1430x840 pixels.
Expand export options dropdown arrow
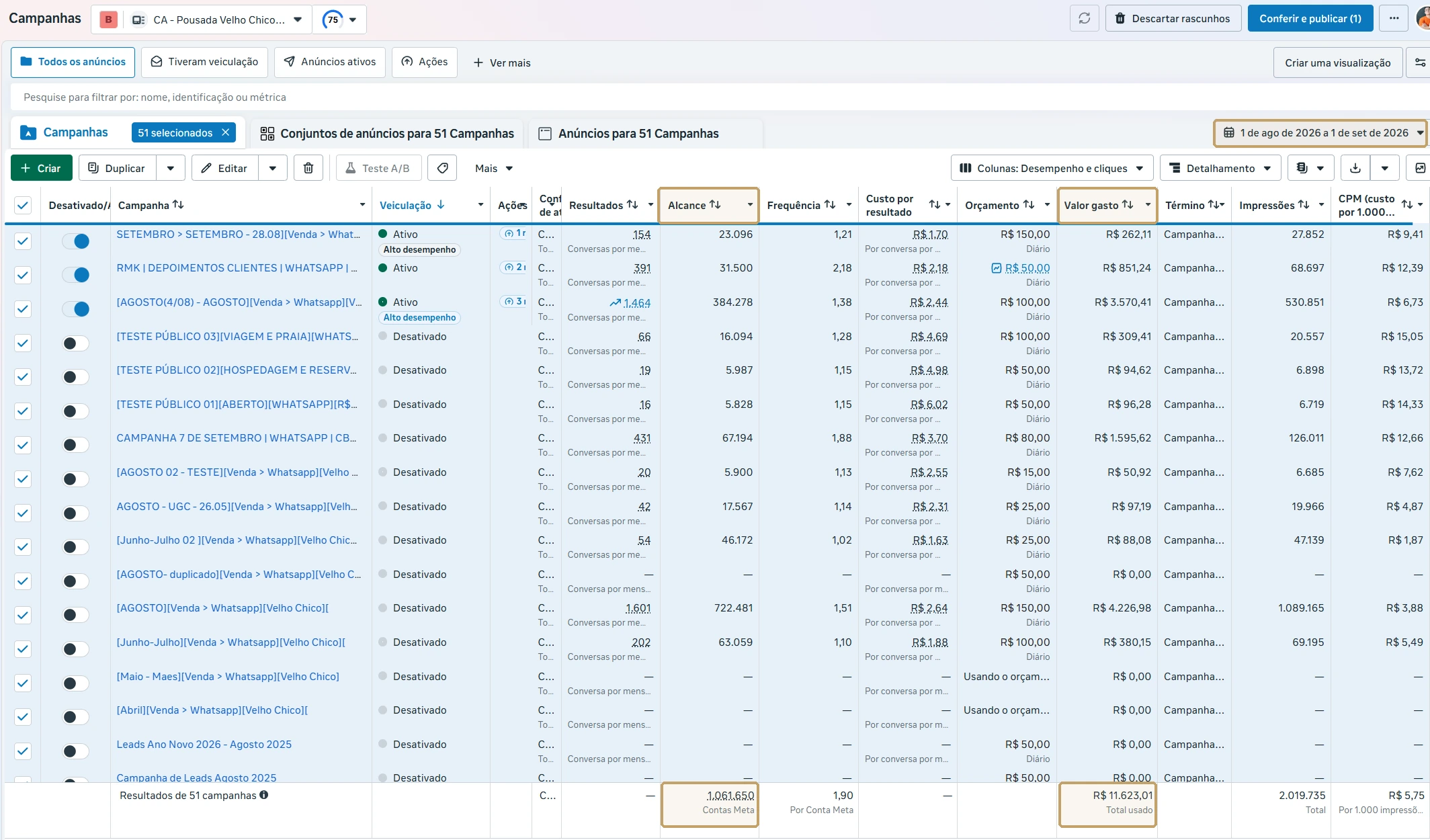click(x=1385, y=168)
